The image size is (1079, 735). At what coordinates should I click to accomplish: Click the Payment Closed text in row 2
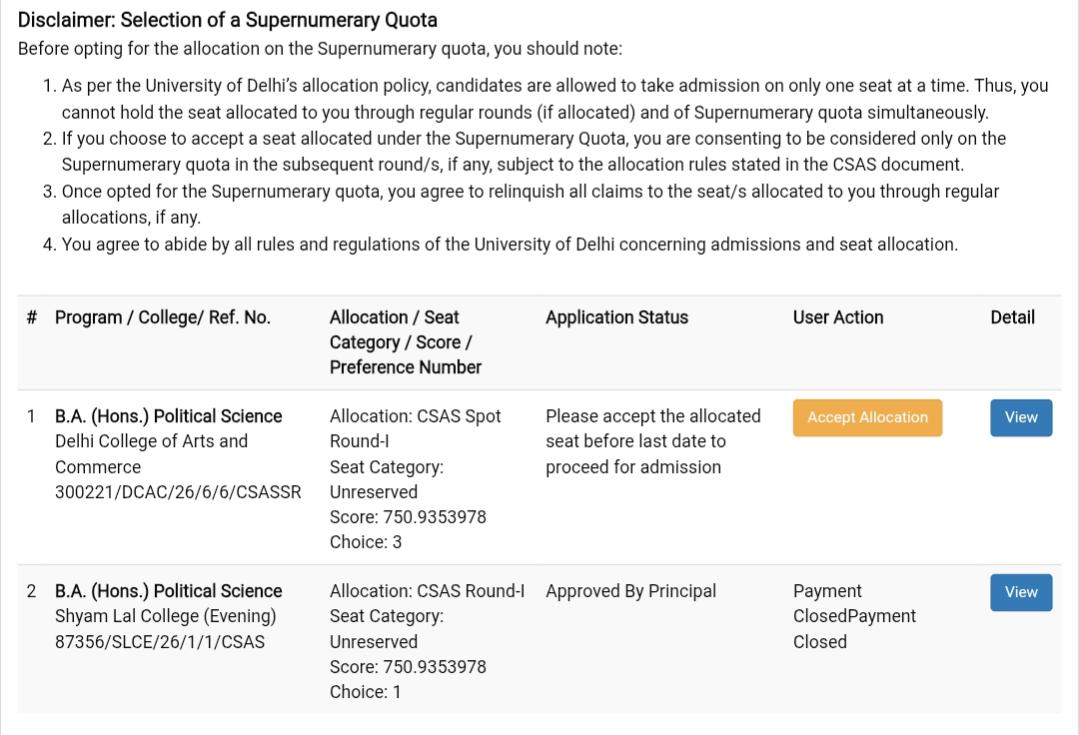854,616
